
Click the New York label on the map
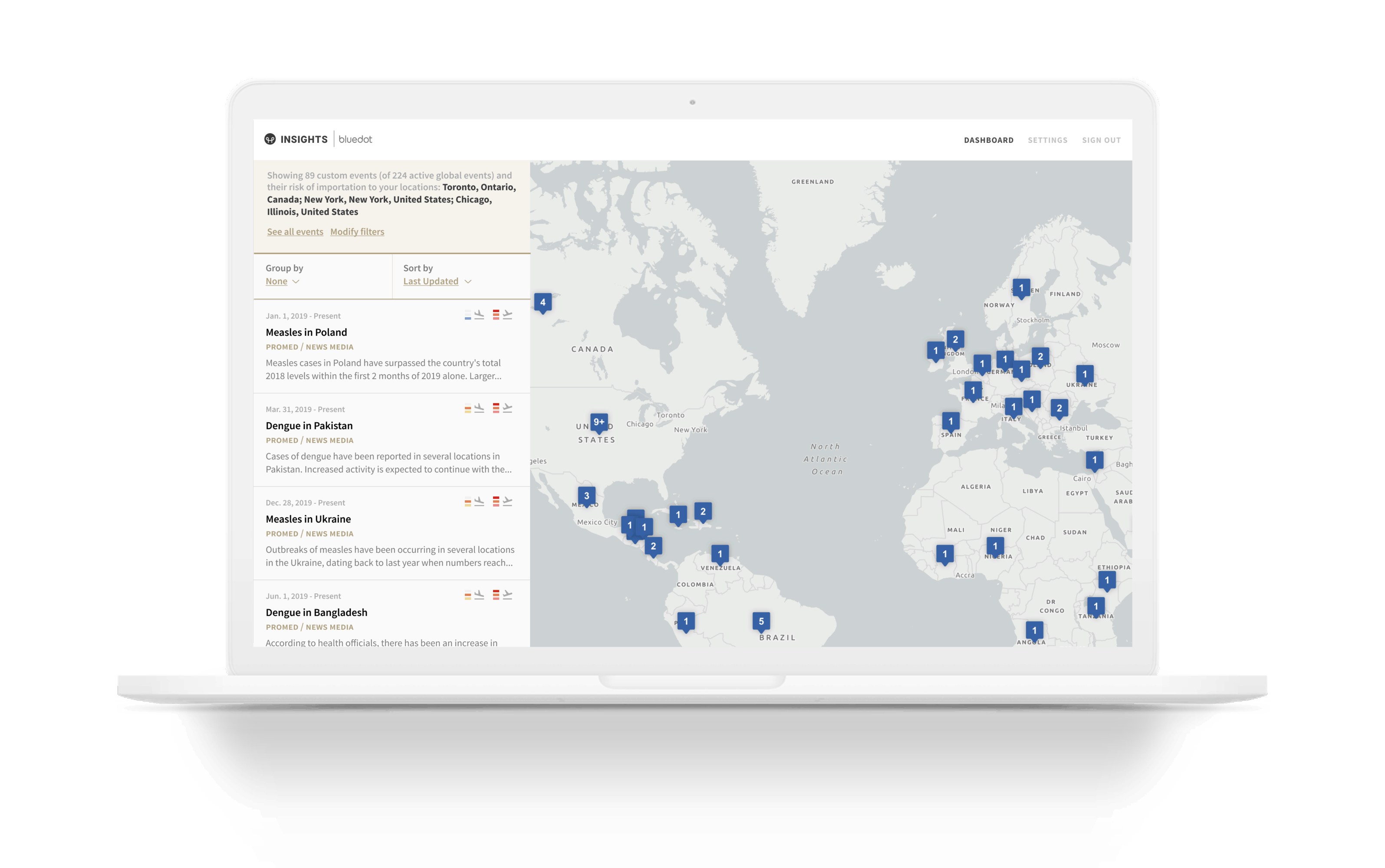pos(691,429)
